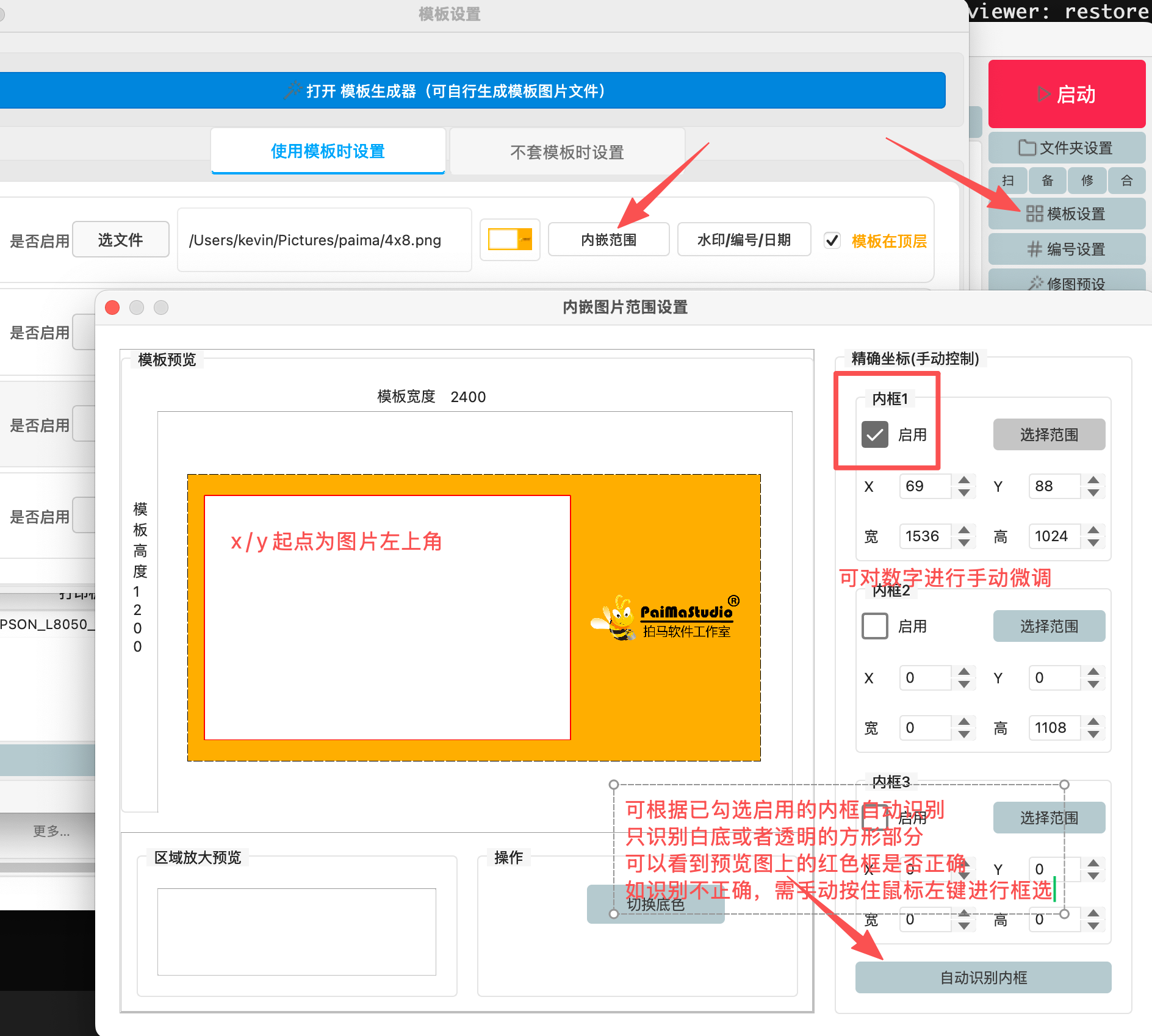This screenshot has height=1036, width=1152.
Task: Open the 模板设置 template settings panel
Action: point(1066,214)
